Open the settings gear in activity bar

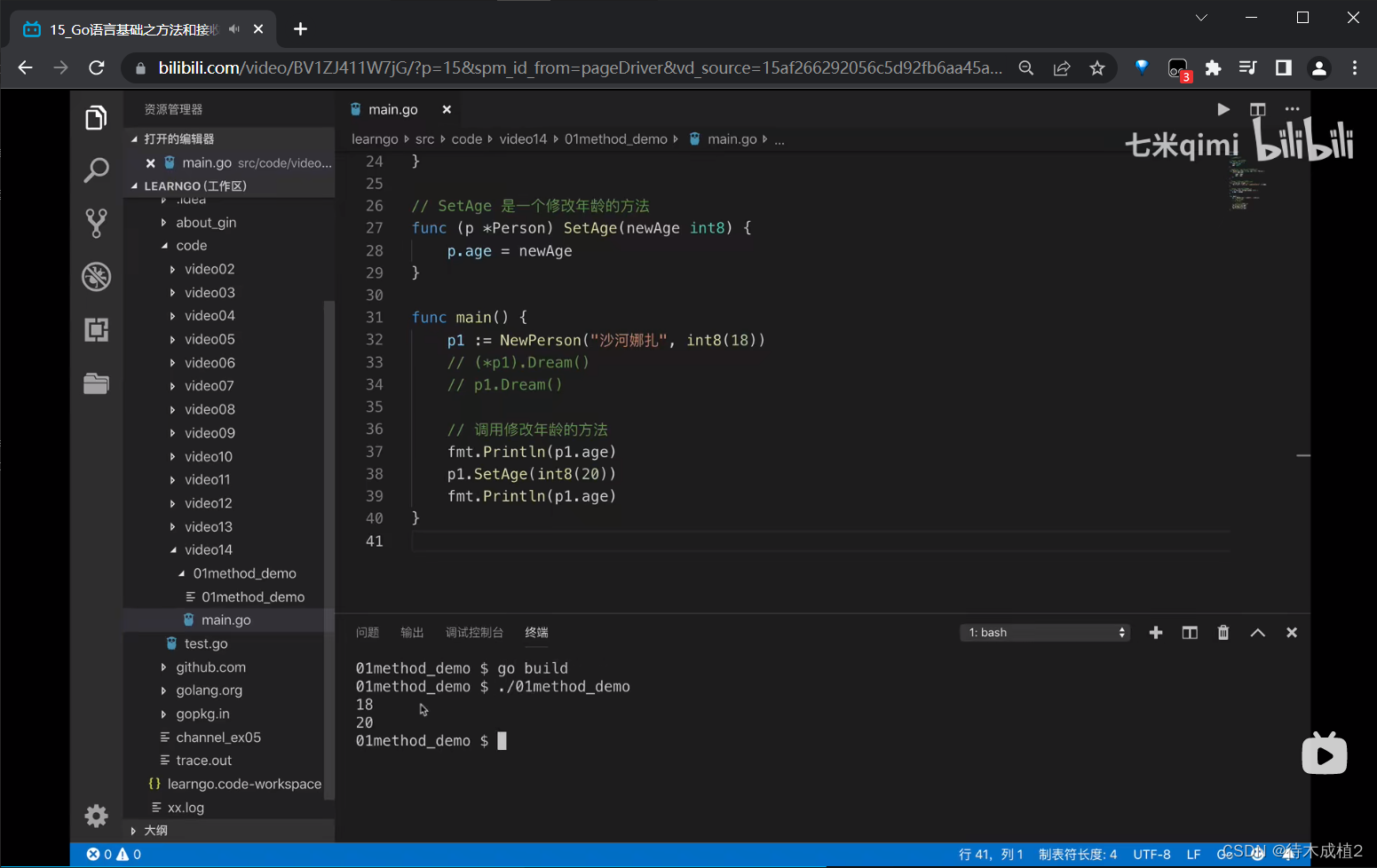pos(96,816)
